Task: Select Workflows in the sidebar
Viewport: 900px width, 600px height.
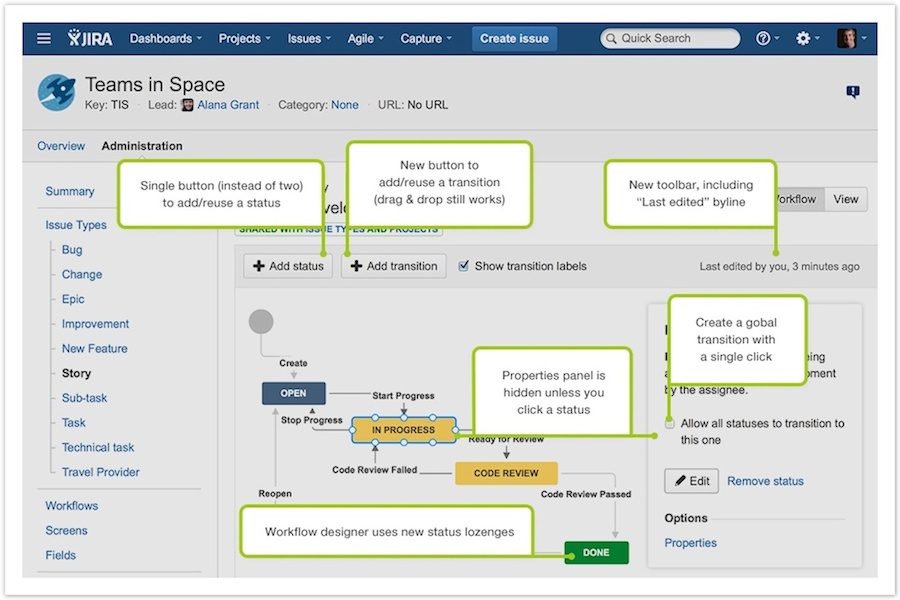Action: click(x=72, y=506)
